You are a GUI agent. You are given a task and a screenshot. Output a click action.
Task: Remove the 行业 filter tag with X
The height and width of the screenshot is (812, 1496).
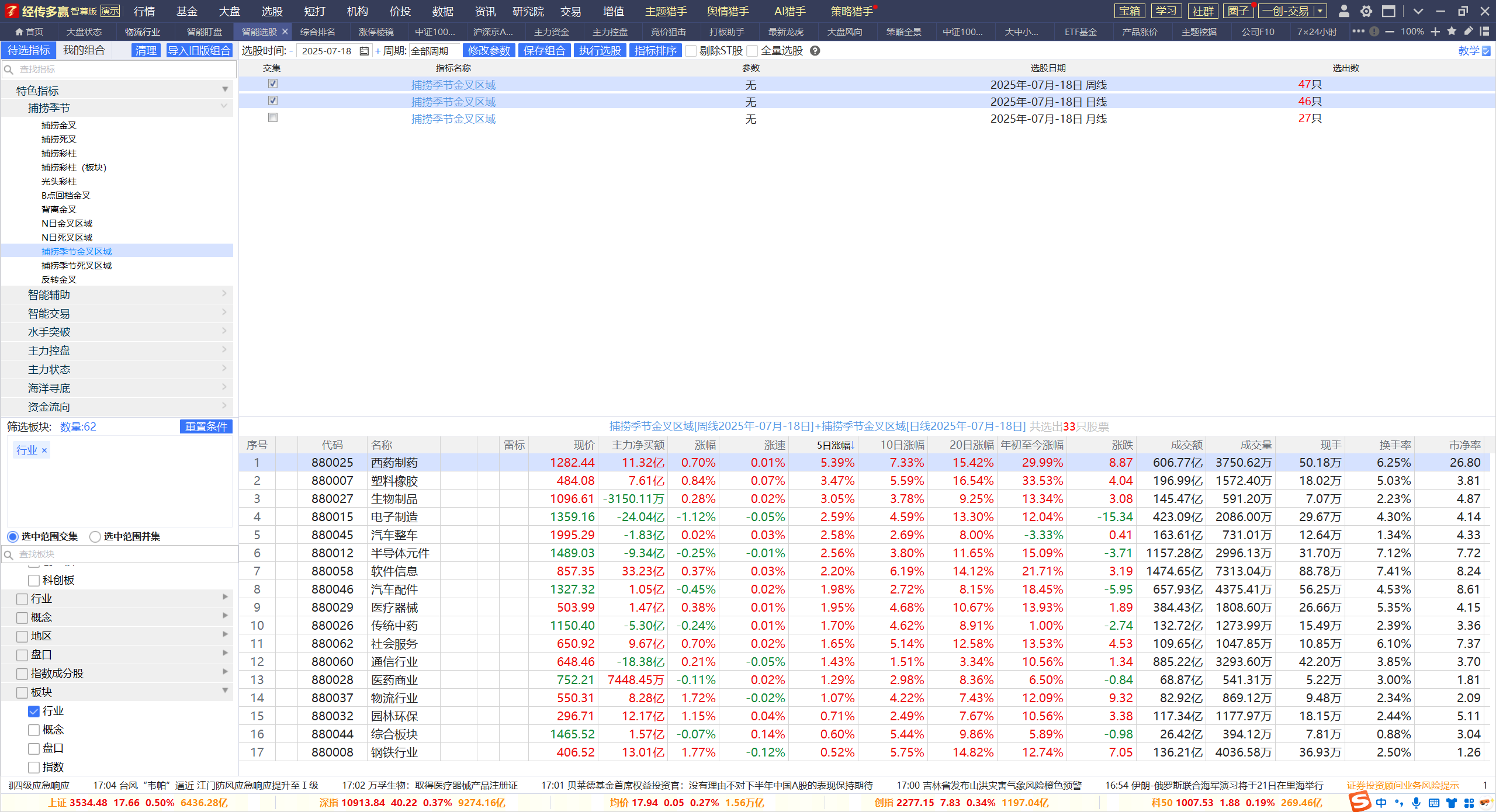pos(44,450)
